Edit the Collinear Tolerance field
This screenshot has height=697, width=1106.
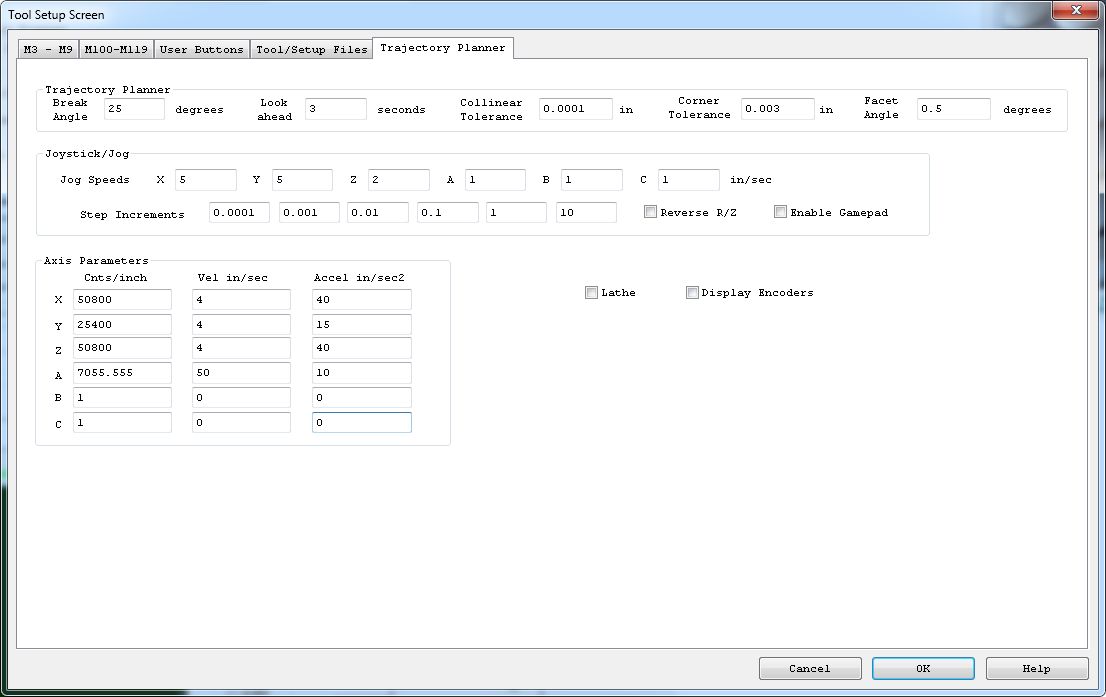[575, 109]
